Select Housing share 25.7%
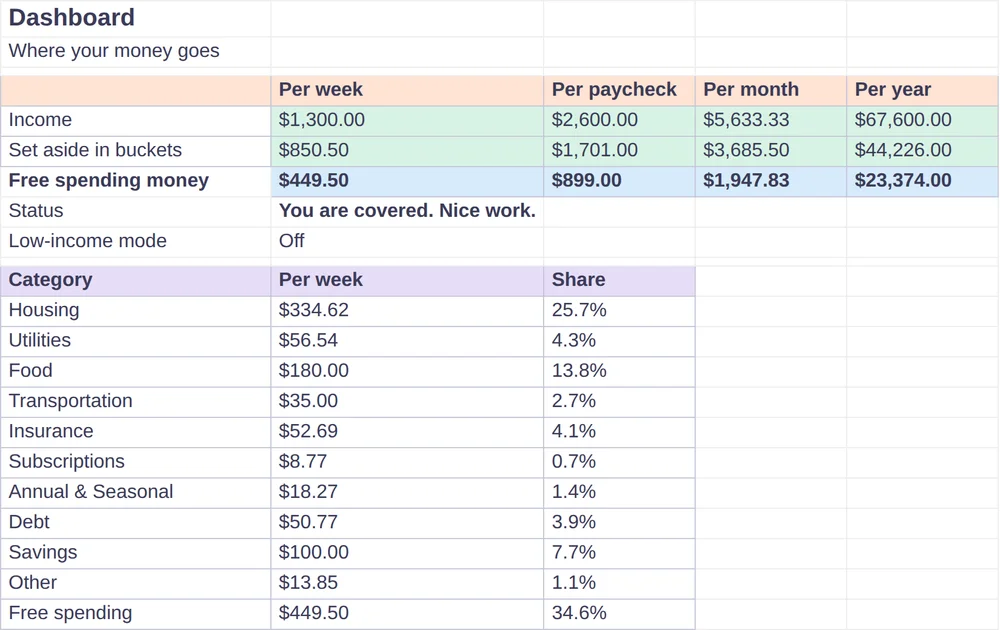 (619, 311)
